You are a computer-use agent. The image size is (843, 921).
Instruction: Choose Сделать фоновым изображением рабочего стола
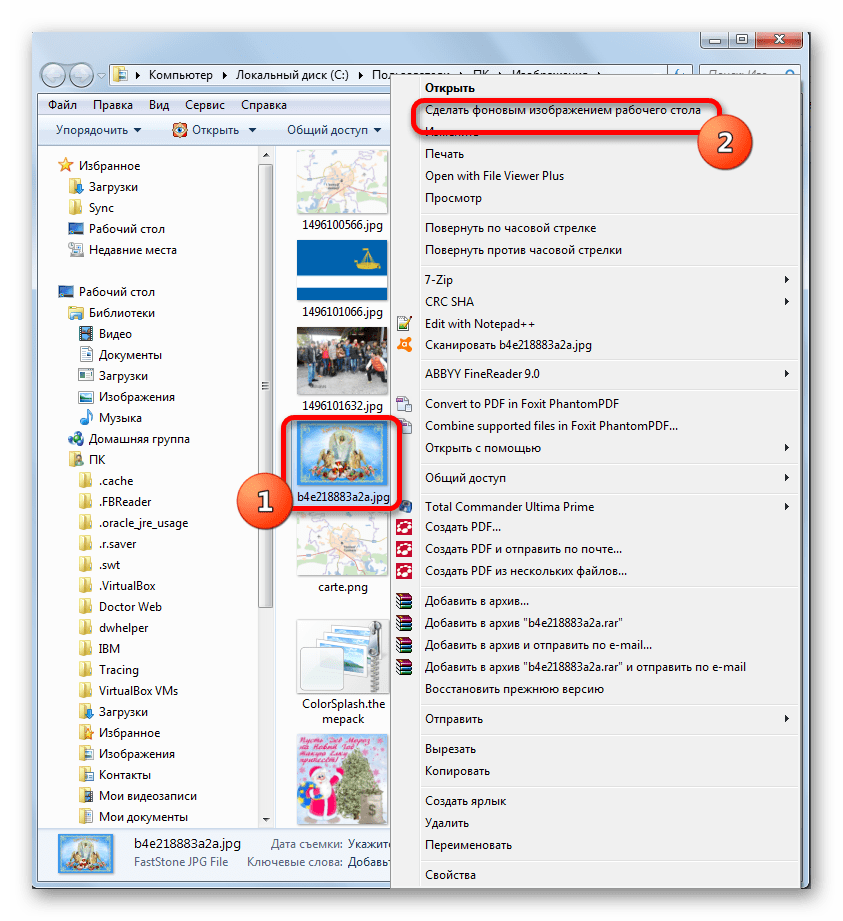563,110
